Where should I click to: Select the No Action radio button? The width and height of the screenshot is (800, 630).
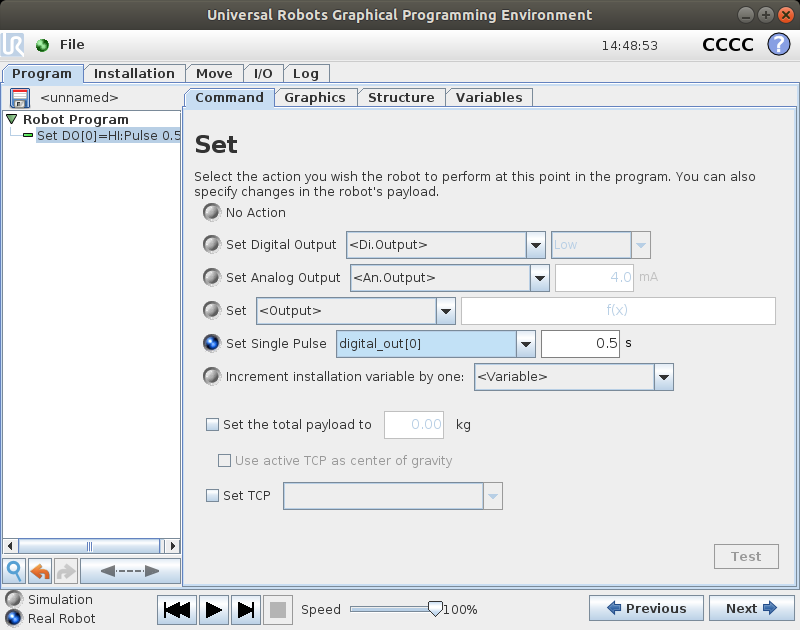click(x=211, y=212)
